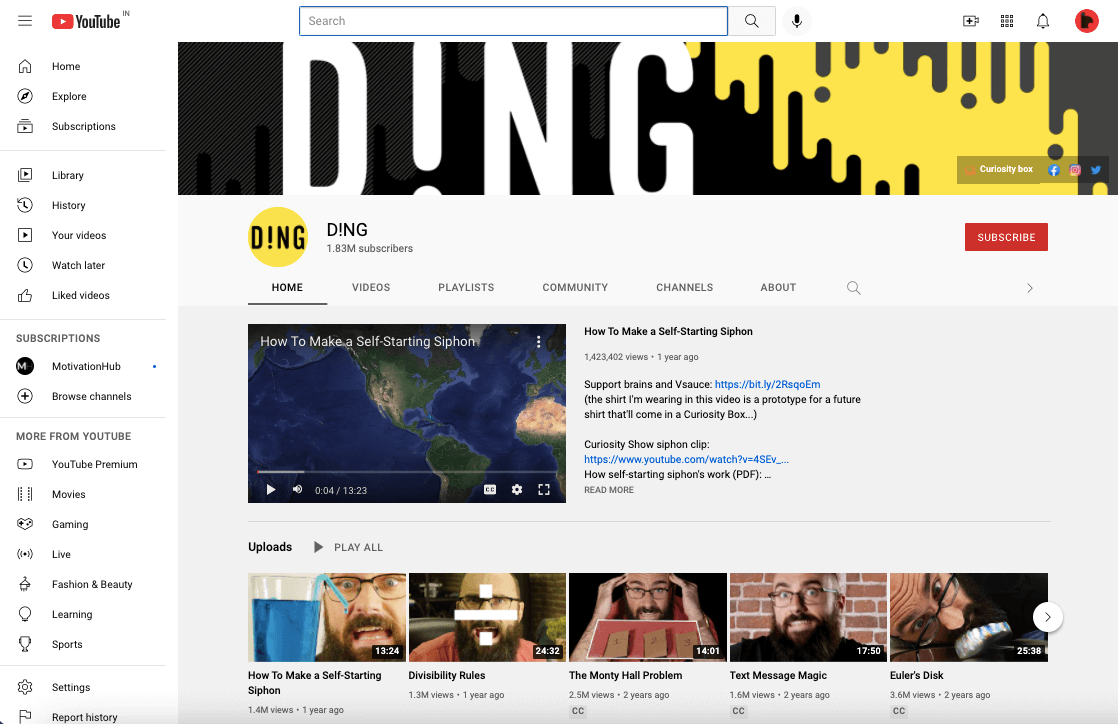Open the Curiosity box banner link

point(998,170)
